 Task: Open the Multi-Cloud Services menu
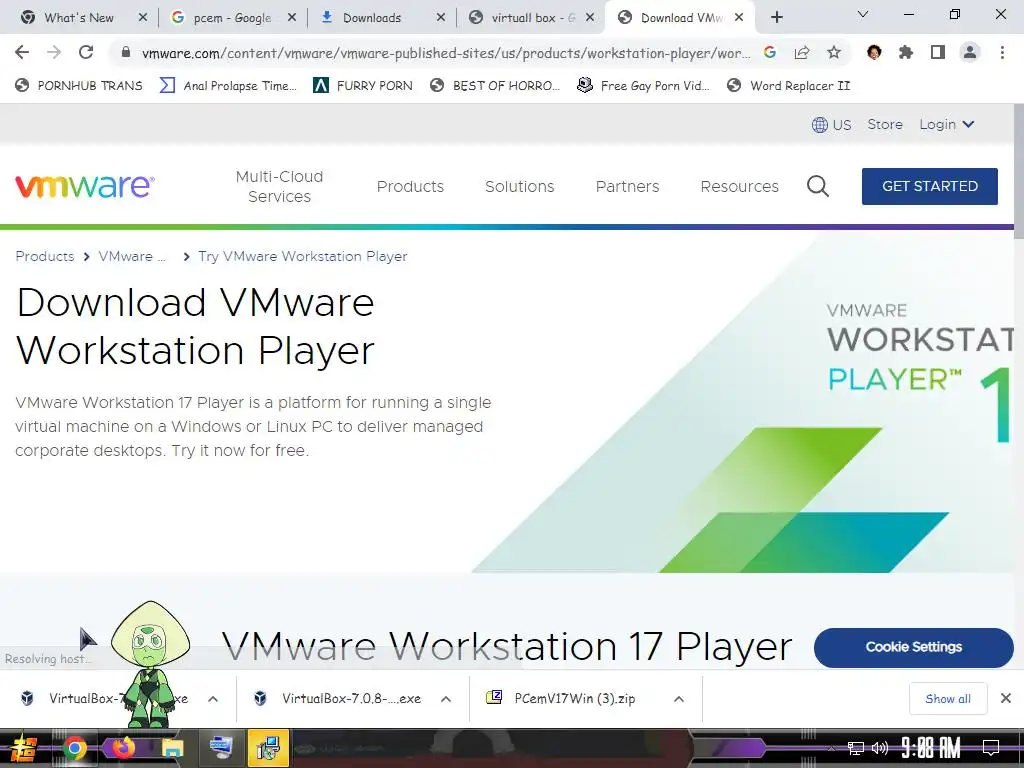[x=280, y=187]
